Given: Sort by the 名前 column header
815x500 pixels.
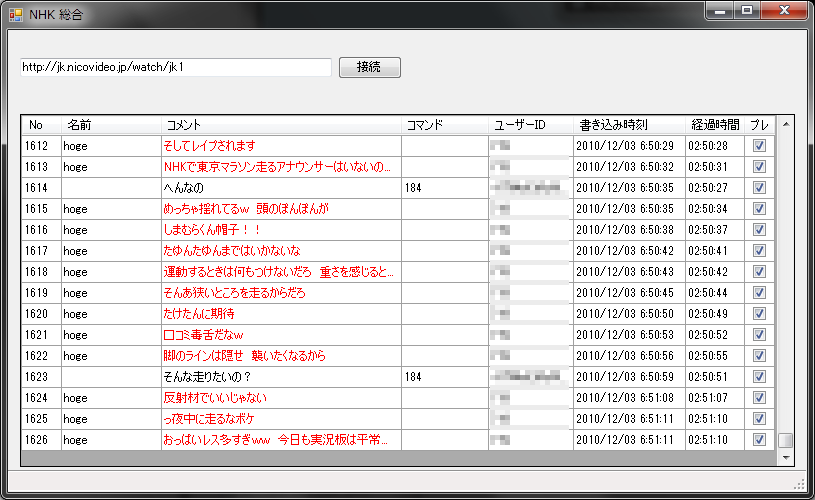Looking at the screenshot, I should click(x=111, y=125).
